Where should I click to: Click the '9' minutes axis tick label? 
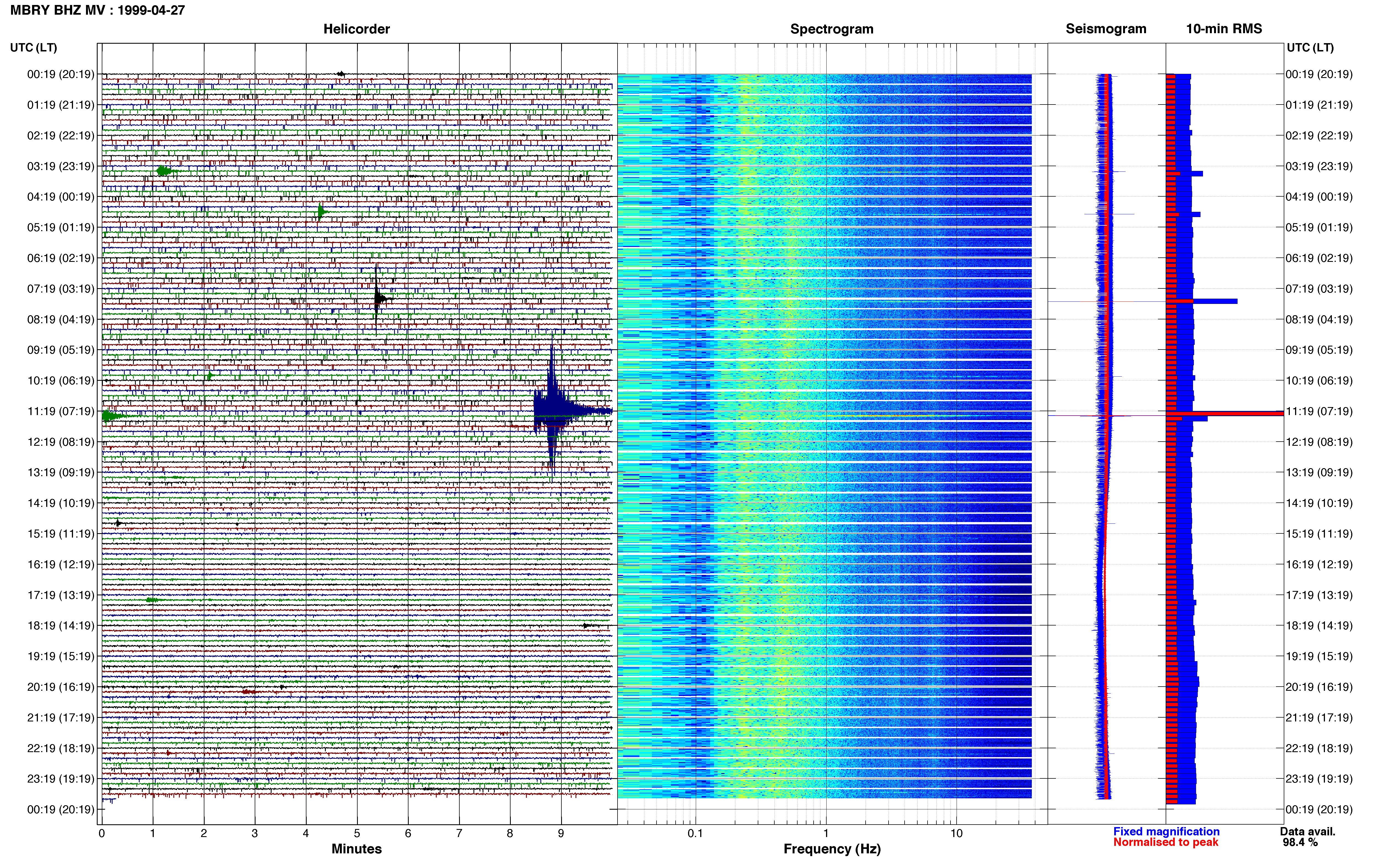561,833
